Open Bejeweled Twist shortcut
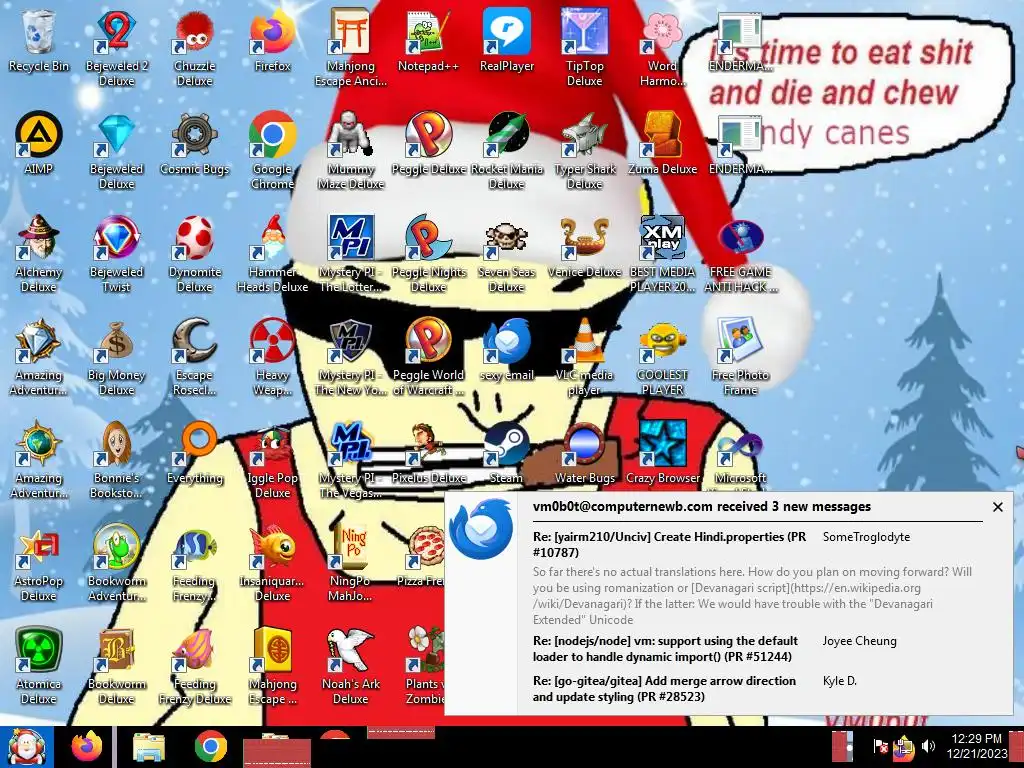Viewport: 1024px width, 768px height. click(116, 253)
